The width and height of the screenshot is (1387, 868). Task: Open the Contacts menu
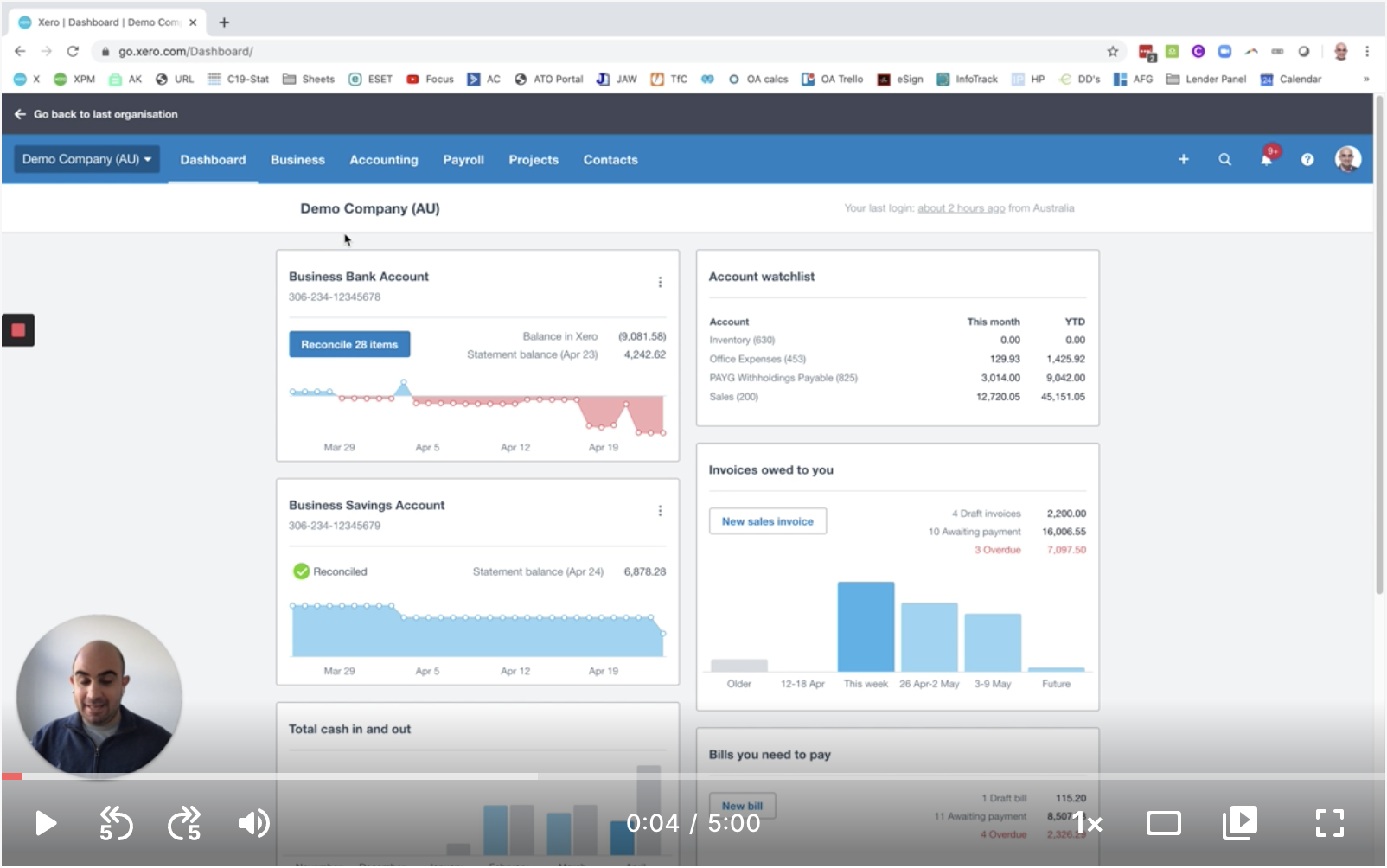(x=610, y=160)
